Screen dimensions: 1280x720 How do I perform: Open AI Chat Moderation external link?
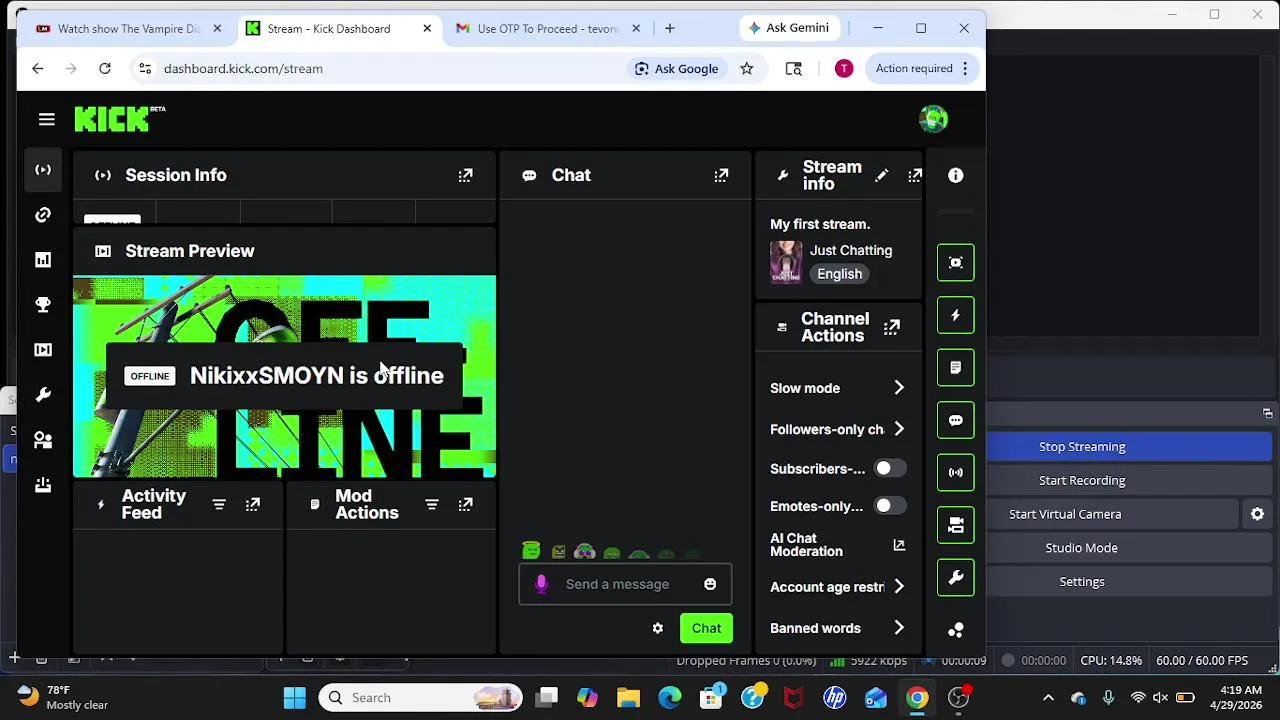coord(899,545)
